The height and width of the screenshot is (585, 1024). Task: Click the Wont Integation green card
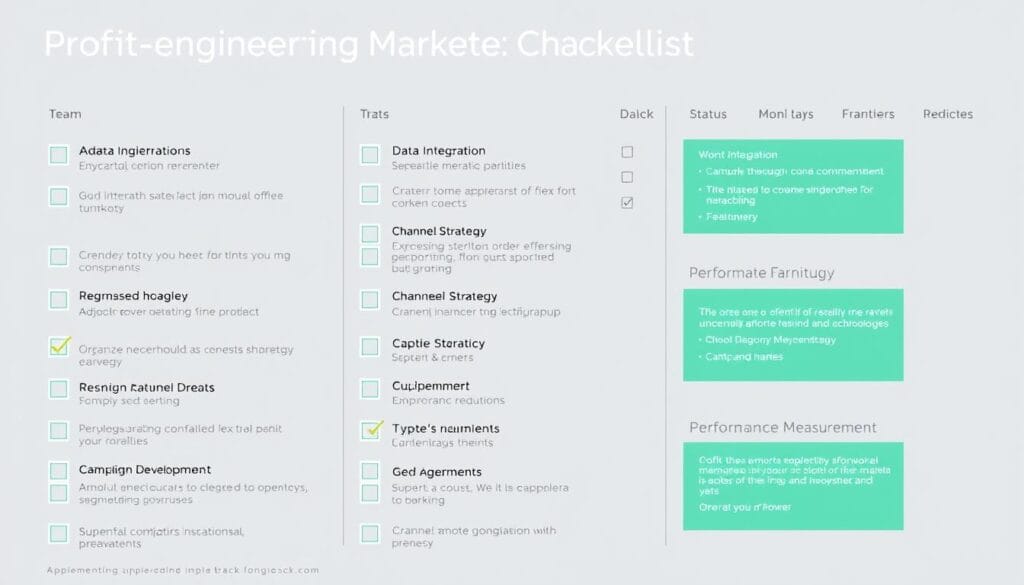click(793, 186)
